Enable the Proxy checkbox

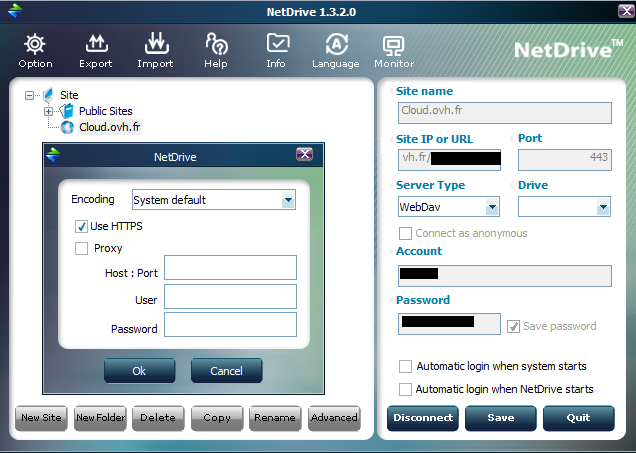click(81, 248)
